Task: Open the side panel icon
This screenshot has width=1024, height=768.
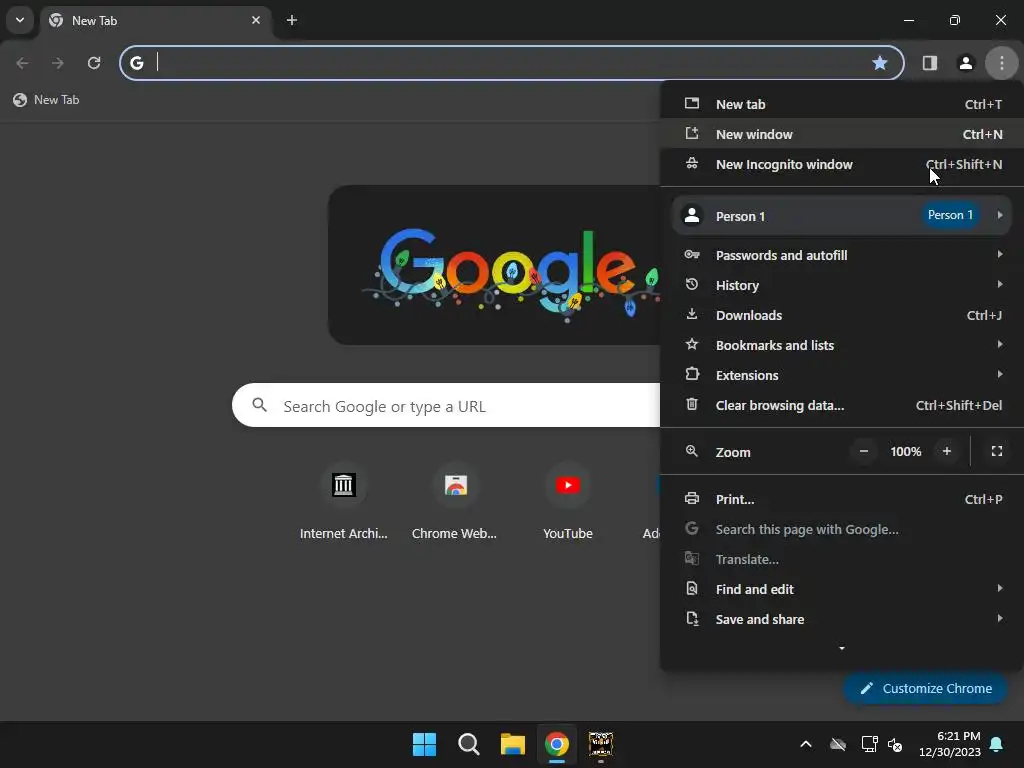Action: pos(929,63)
